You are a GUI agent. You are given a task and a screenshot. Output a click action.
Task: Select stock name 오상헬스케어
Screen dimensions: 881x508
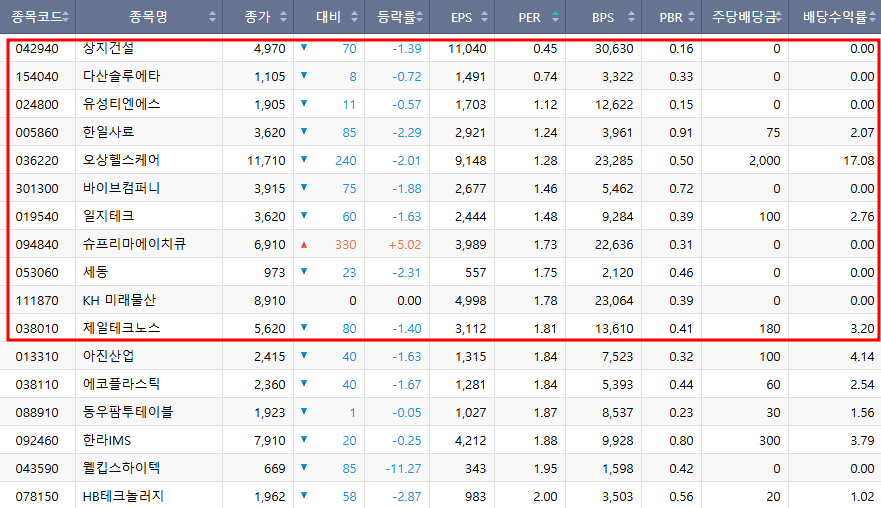pos(121,160)
